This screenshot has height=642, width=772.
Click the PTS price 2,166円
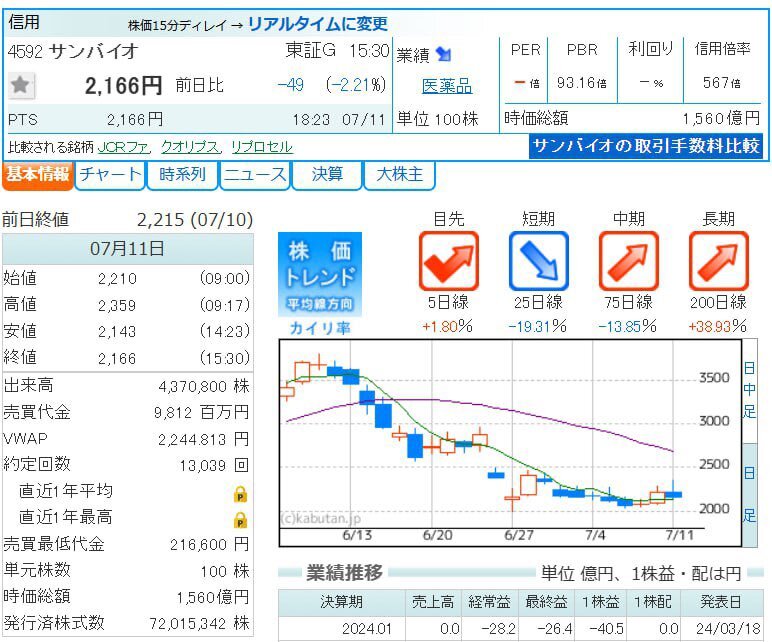pyautogui.click(x=135, y=119)
